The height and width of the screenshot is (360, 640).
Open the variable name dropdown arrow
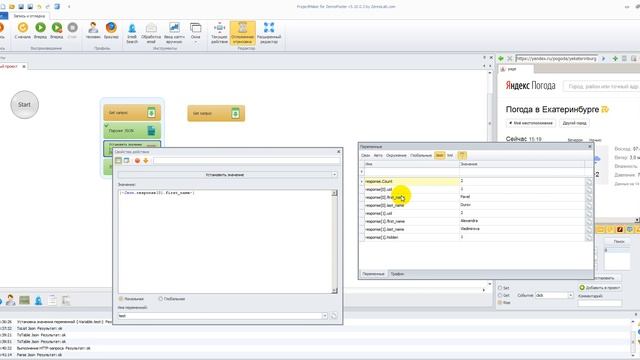(325, 316)
